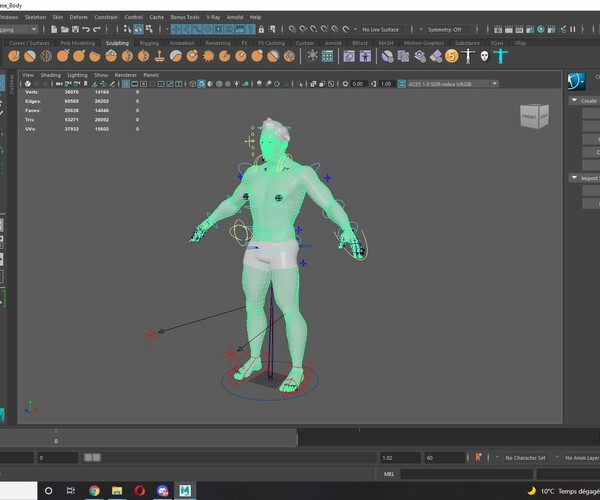Select the Foamy sculpt tool
The image size is (600, 500).
pyautogui.click(x=111, y=56)
